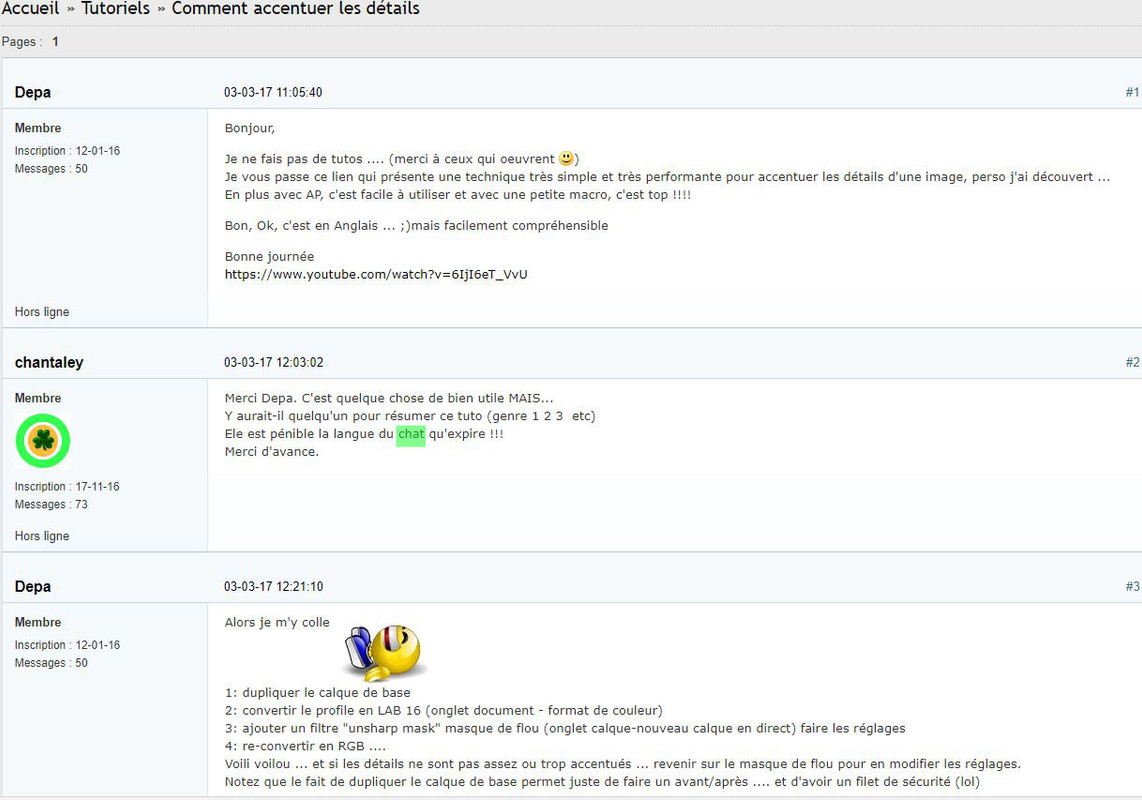Viewport: 1142px width, 800px height.
Task: Click smiley emoji in Depa's first post
Action: click(566, 158)
